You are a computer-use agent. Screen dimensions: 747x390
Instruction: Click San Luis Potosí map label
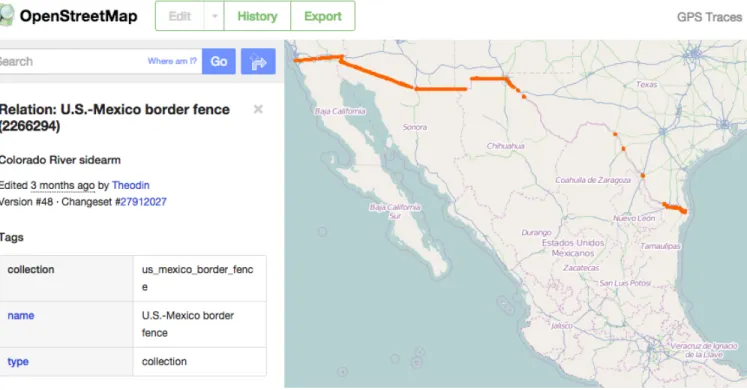(x=625, y=283)
